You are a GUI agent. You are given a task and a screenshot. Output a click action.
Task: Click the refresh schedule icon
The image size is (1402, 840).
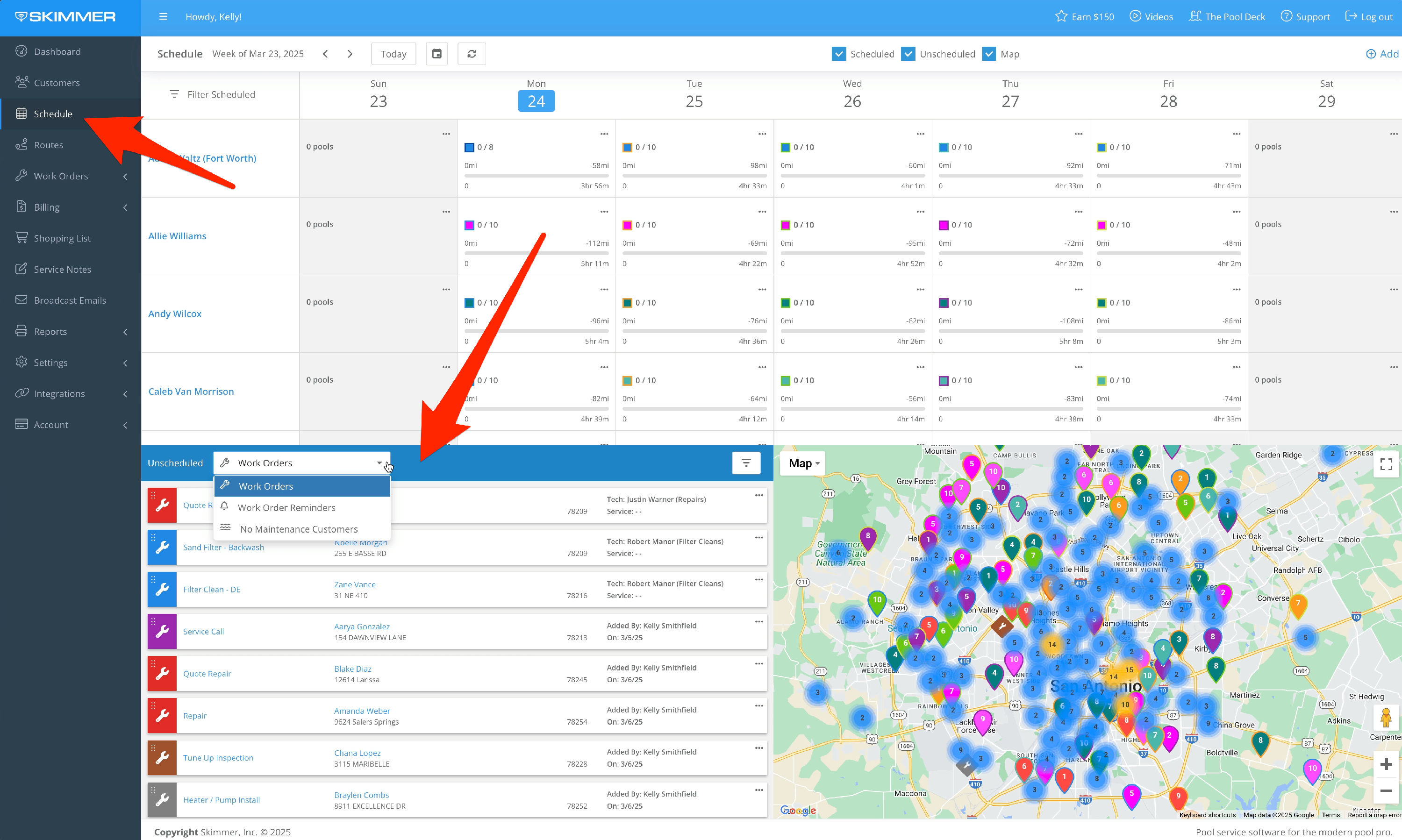click(471, 54)
